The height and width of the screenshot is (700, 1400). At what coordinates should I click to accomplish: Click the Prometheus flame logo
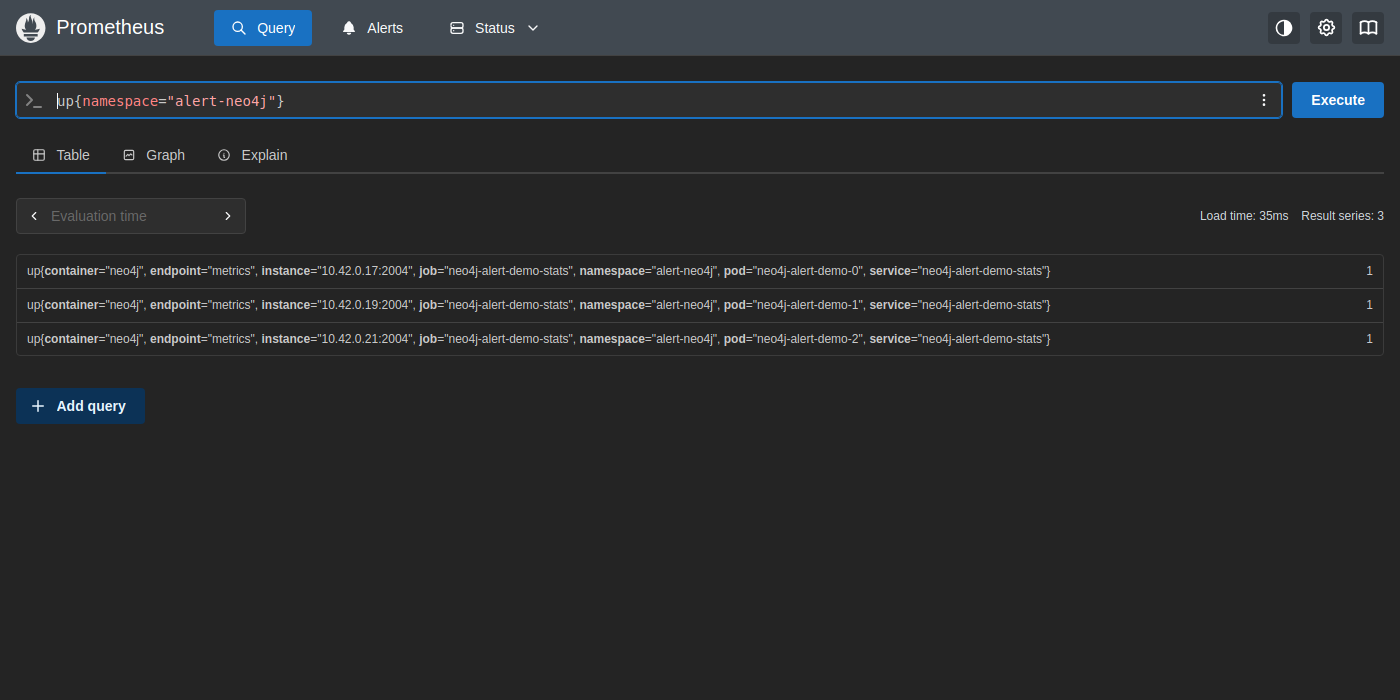click(x=31, y=28)
